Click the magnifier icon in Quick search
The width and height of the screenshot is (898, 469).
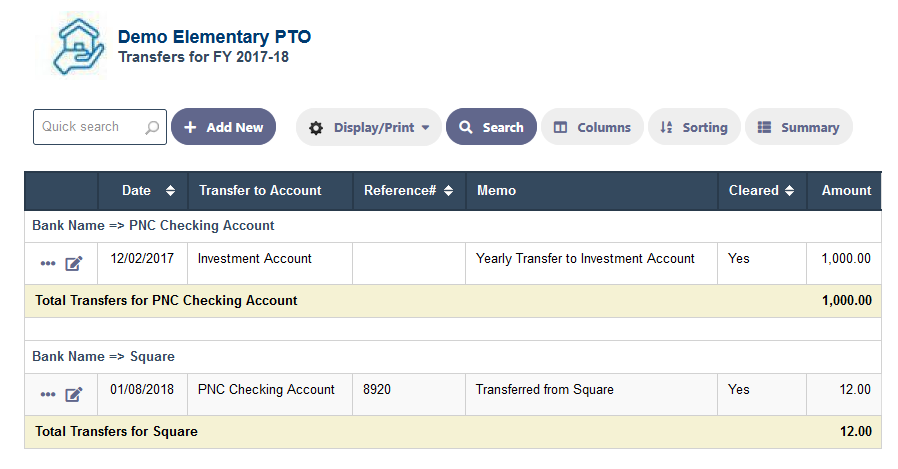click(152, 127)
